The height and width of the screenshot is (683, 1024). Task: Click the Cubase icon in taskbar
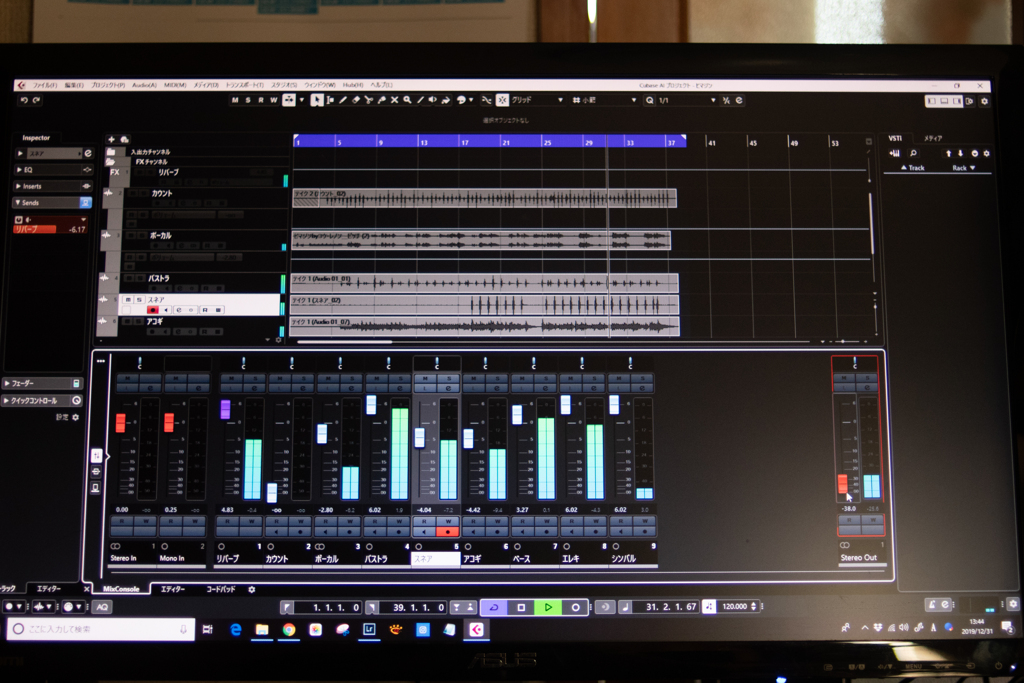click(x=477, y=629)
